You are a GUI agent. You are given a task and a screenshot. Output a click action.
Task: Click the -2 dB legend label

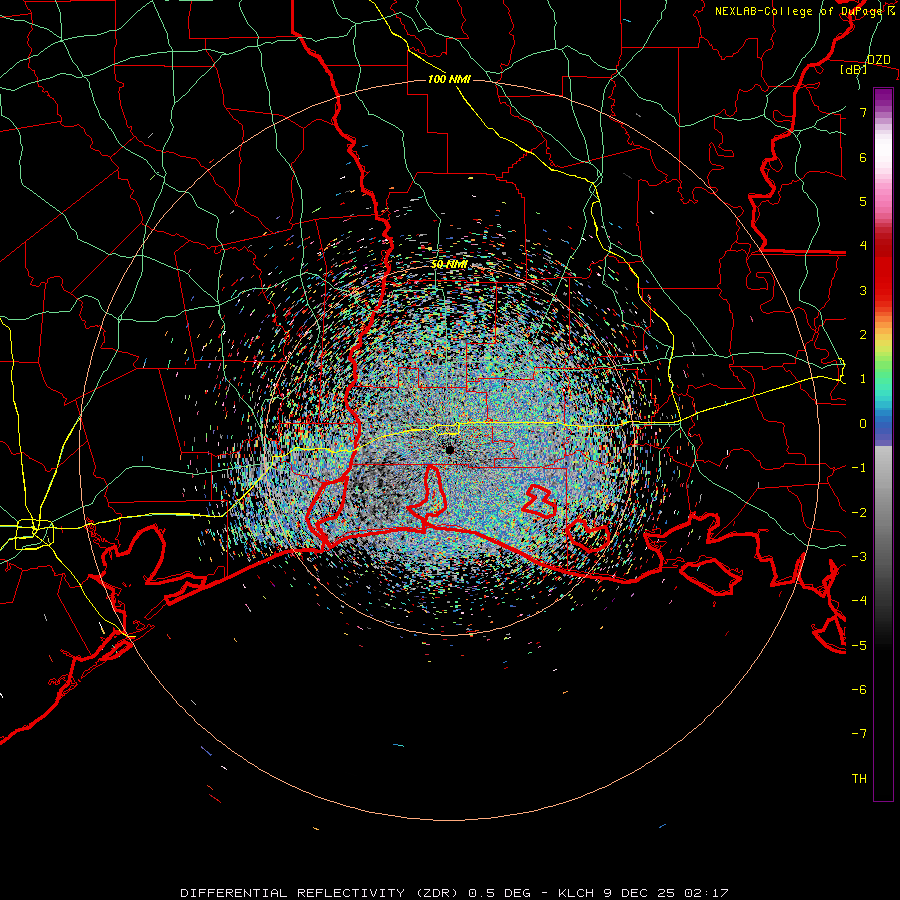[x=859, y=513]
